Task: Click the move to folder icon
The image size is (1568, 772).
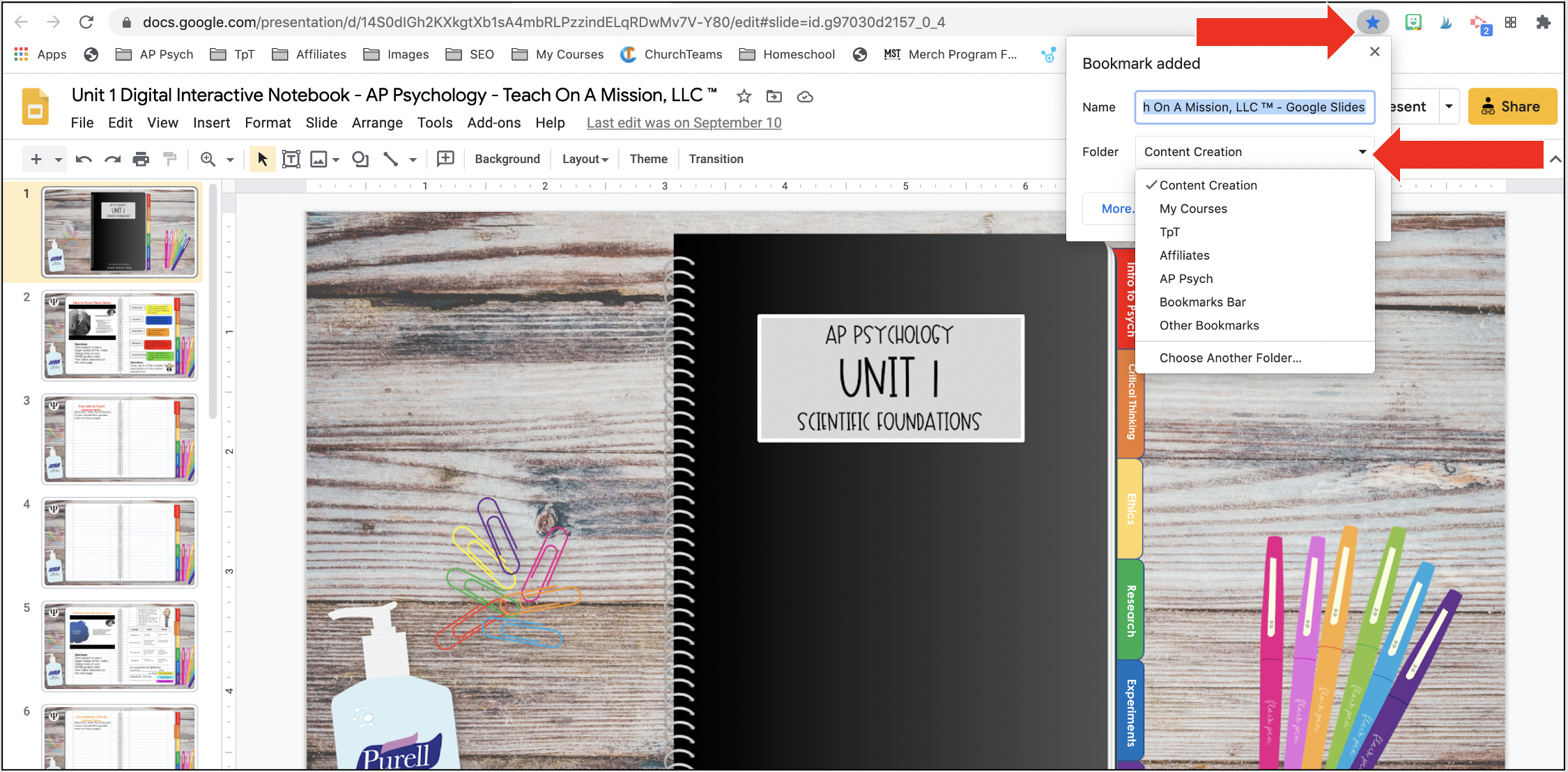Action: (774, 96)
